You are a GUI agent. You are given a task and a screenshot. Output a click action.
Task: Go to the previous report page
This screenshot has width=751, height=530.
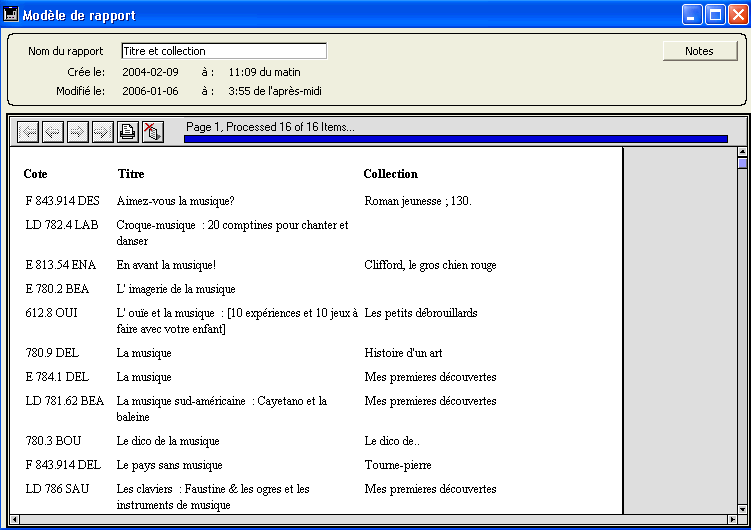[53, 132]
